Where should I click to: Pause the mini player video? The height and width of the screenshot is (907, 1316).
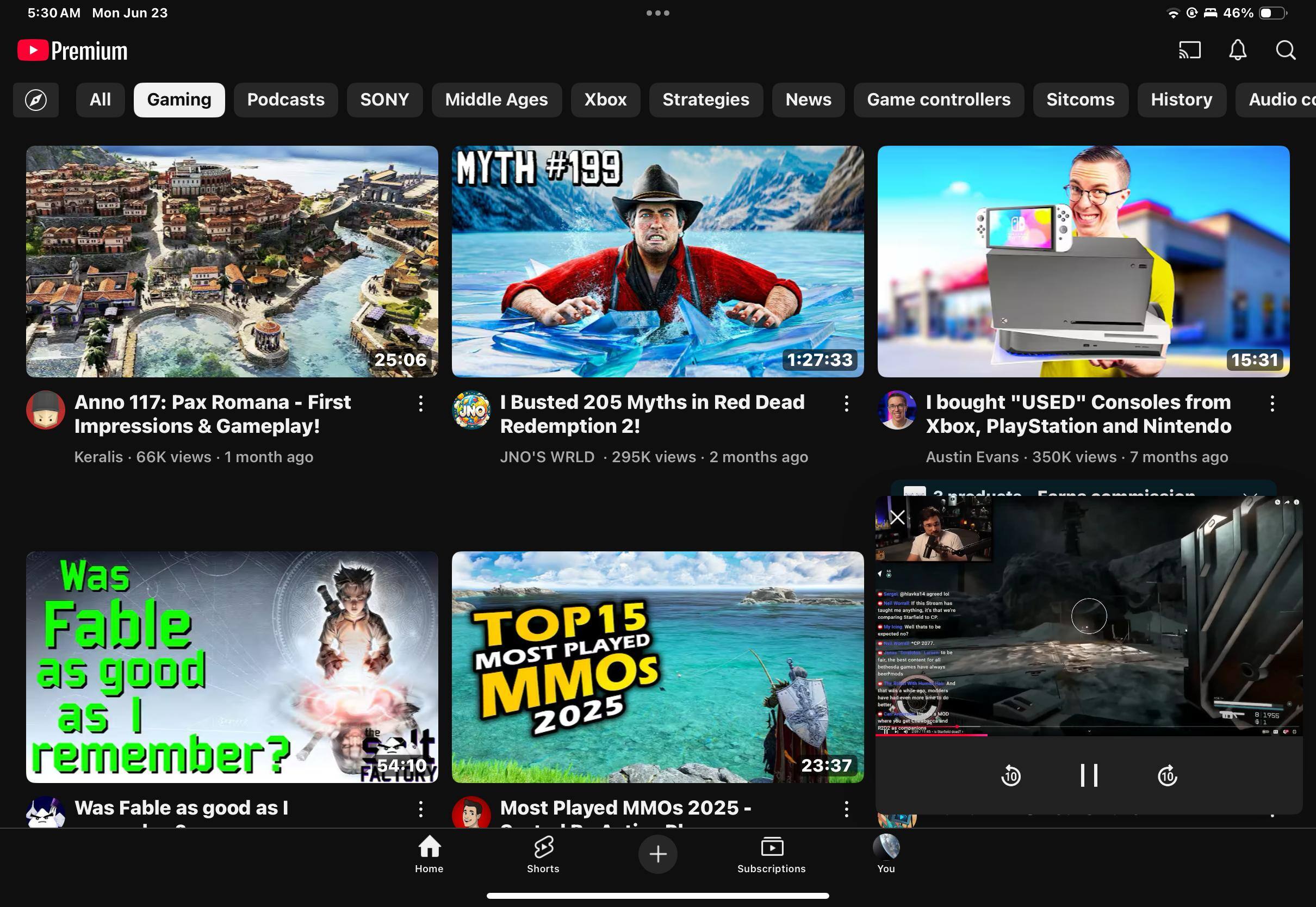click(1088, 775)
